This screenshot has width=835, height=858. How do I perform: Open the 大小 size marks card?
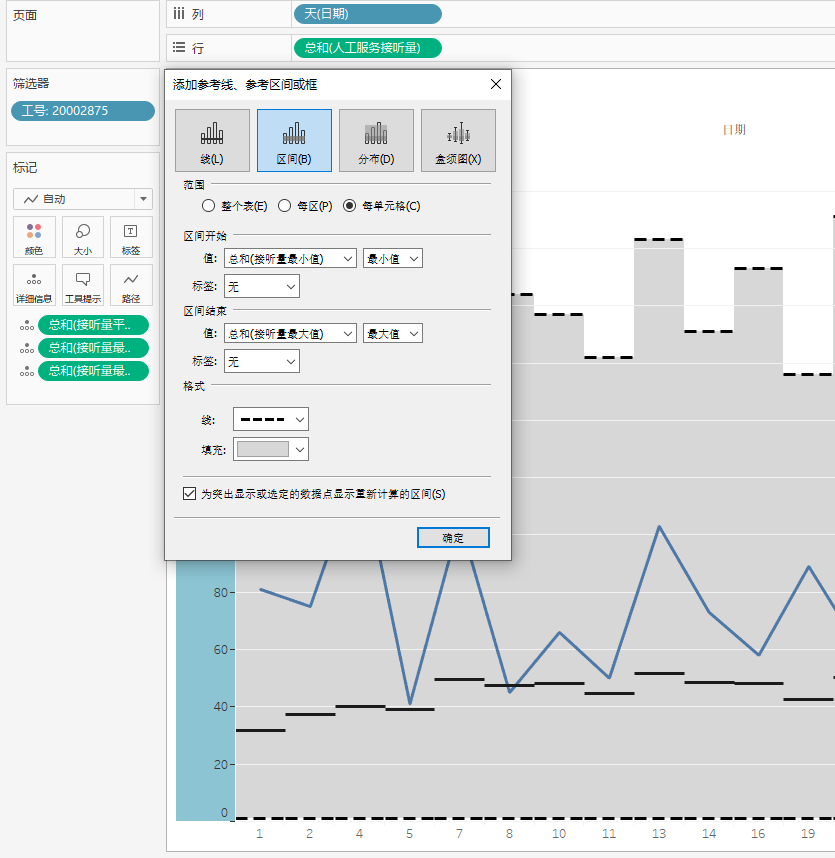point(83,237)
